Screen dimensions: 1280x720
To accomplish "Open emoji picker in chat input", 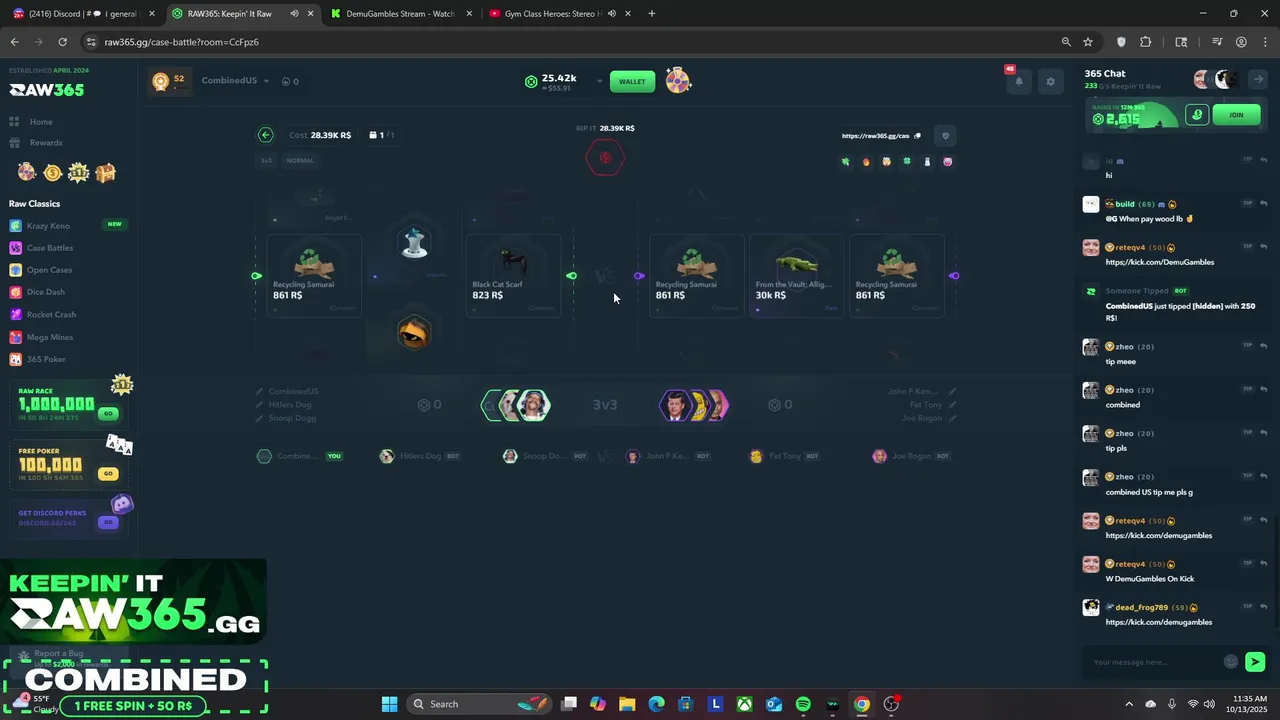I will click(1231, 662).
